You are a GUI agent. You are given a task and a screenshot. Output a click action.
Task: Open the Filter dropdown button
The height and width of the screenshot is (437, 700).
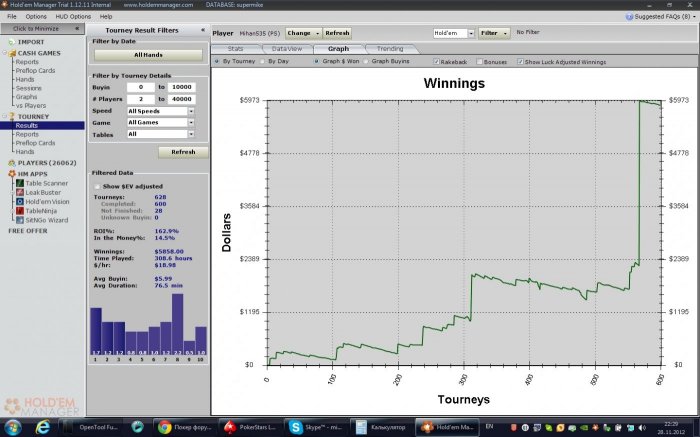click(x=494, y=33)
